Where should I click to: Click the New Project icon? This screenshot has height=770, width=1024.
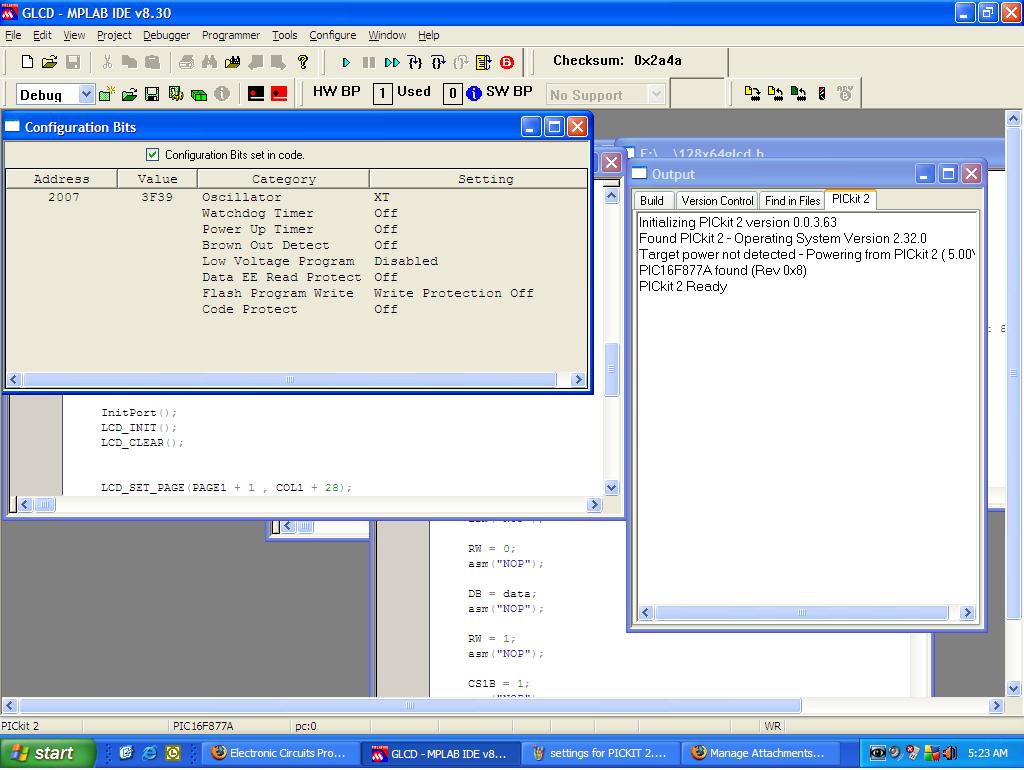106,94
